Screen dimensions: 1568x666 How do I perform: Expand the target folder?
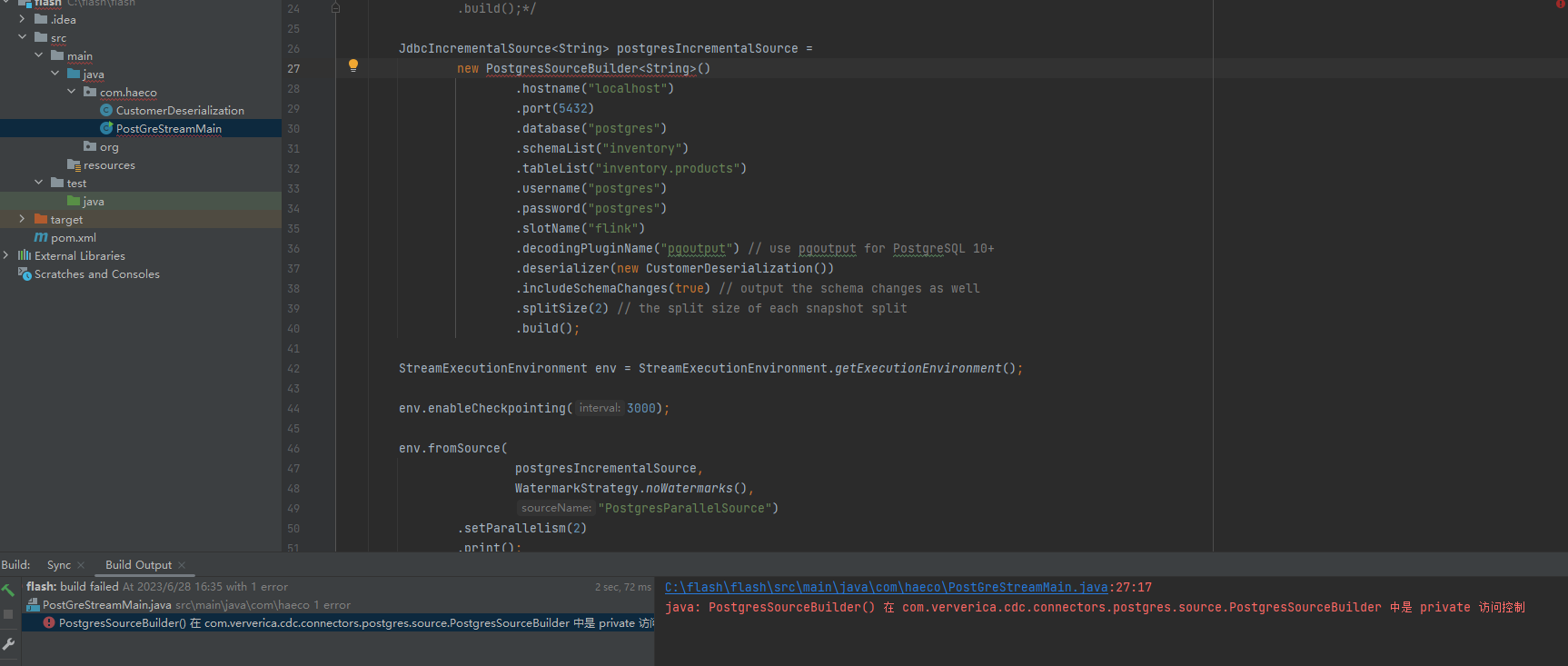coord(22,219)
